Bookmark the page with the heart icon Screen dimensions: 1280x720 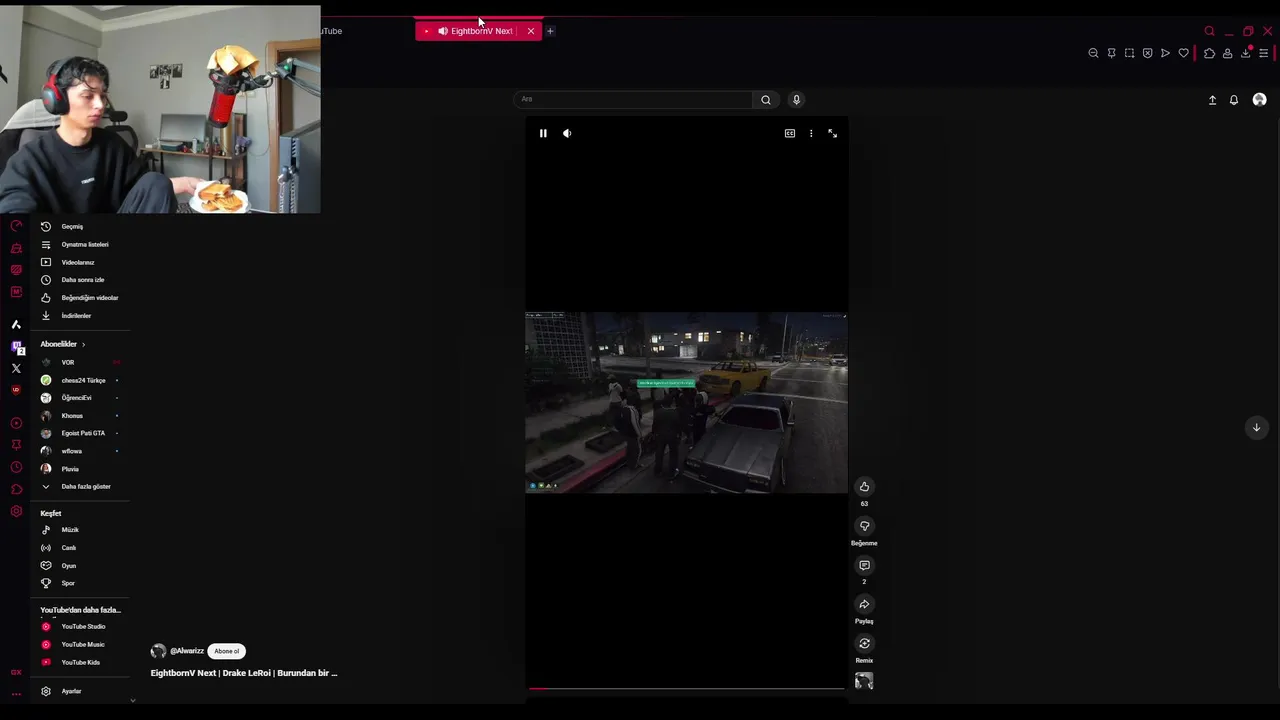point(1184,53)
